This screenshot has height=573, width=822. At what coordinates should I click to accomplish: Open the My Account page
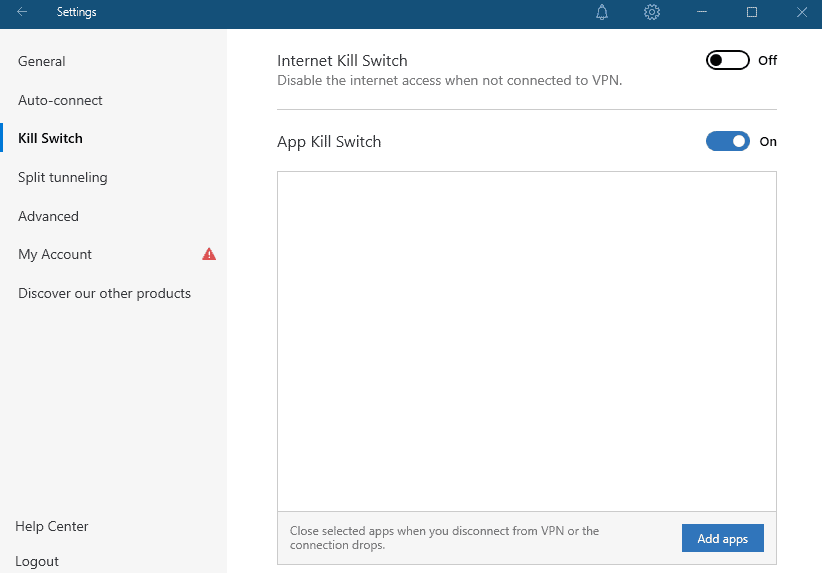[55, 254]
